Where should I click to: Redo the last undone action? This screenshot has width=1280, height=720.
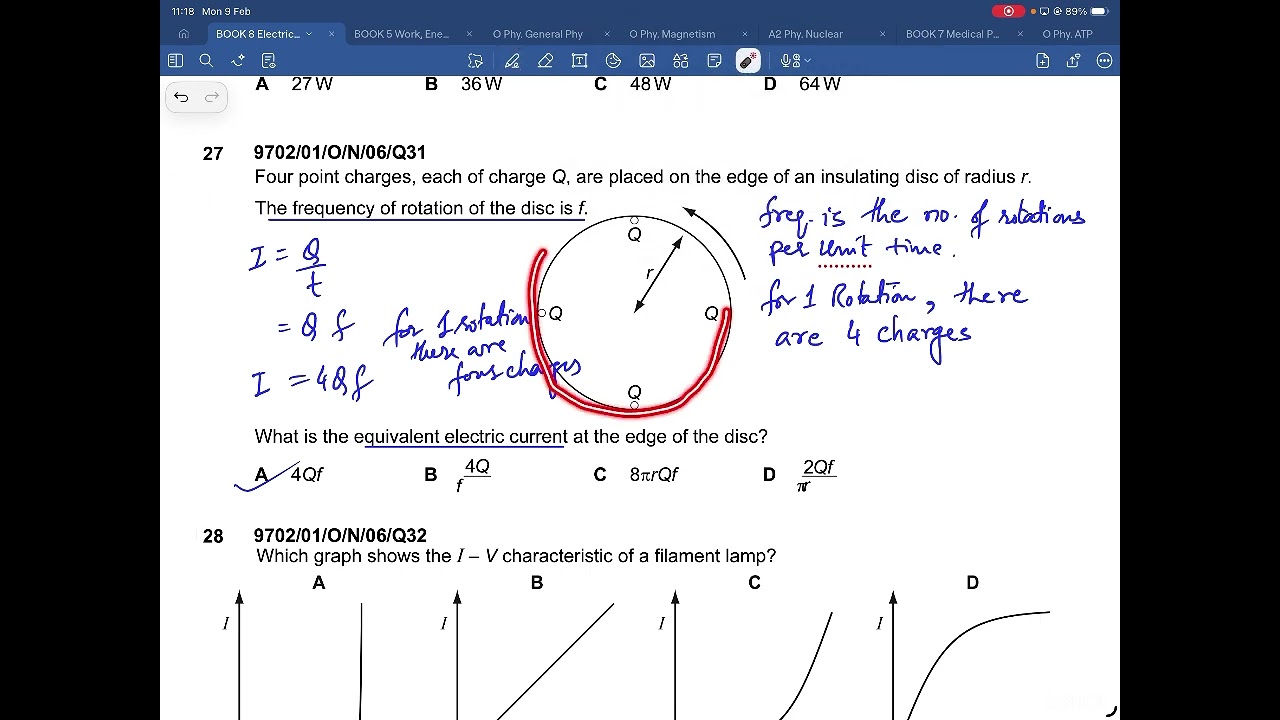tap(212, 97)
